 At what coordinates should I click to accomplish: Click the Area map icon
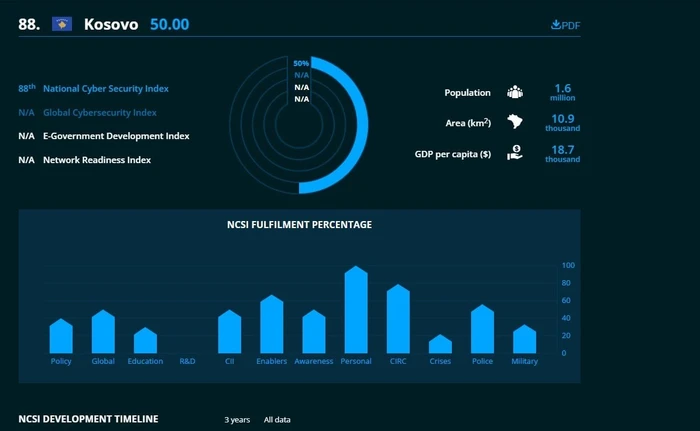coord(515,121)
